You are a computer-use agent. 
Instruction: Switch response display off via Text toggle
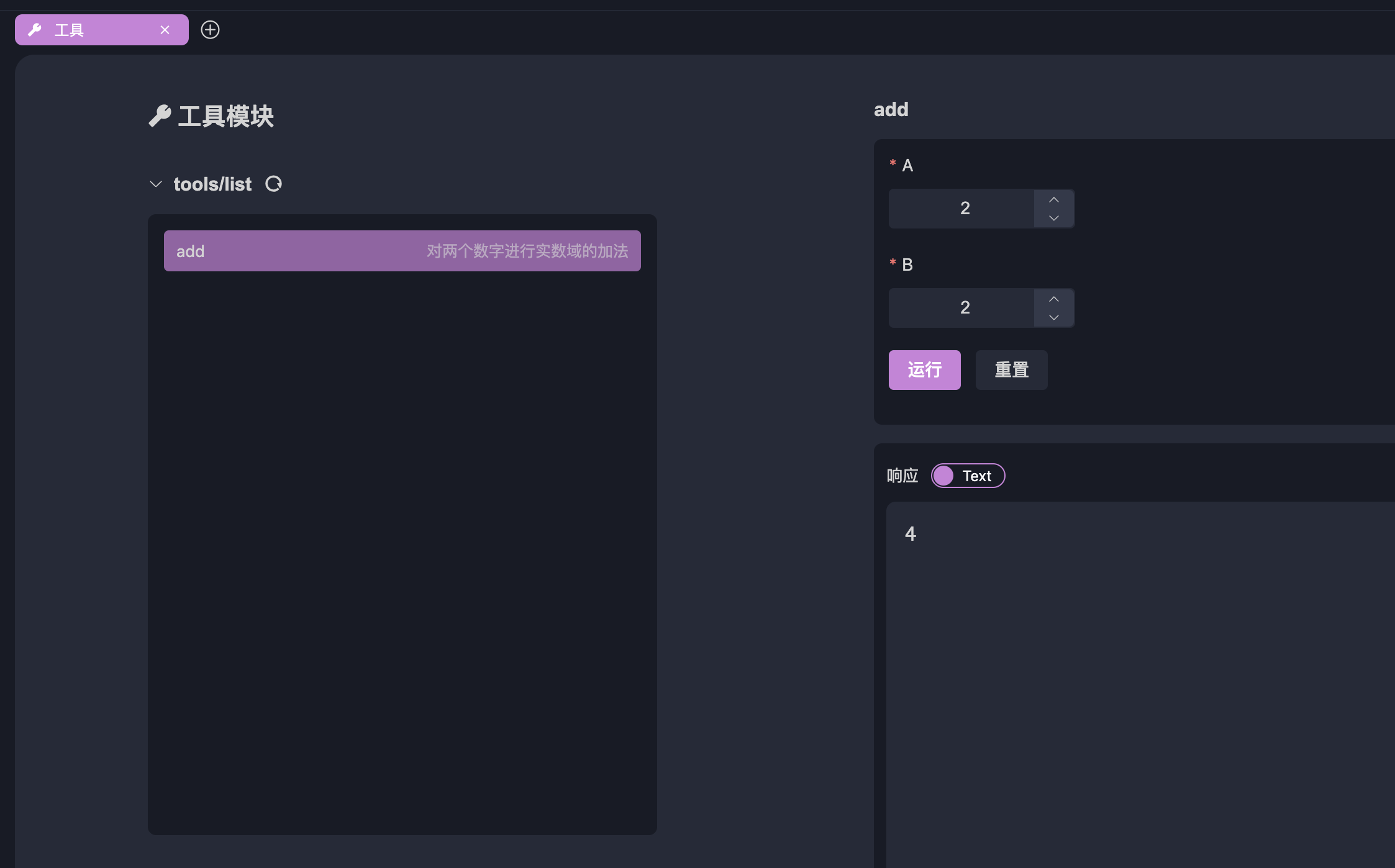[x=968, y=476]
